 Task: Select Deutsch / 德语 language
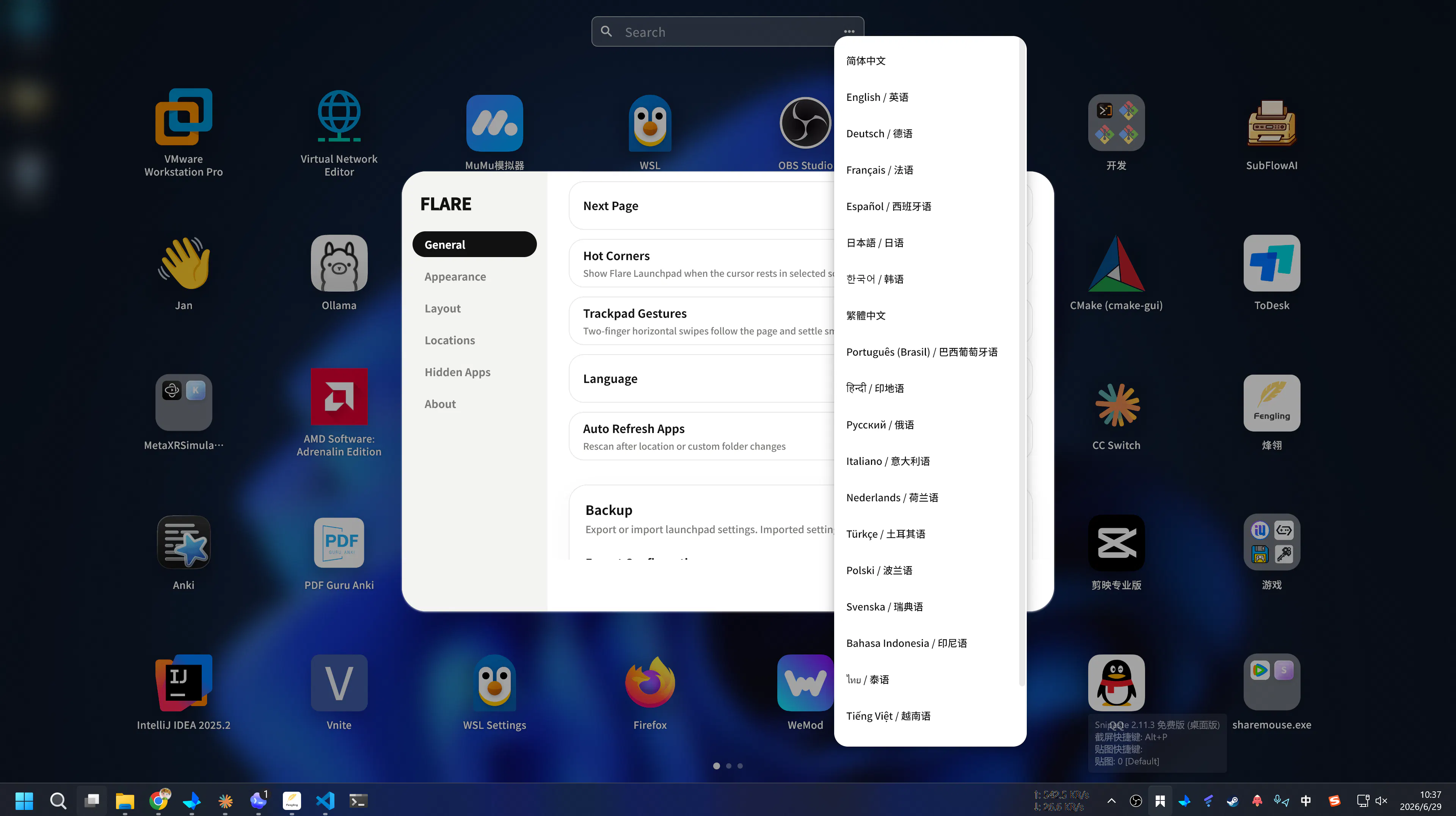tap(927, 133)
